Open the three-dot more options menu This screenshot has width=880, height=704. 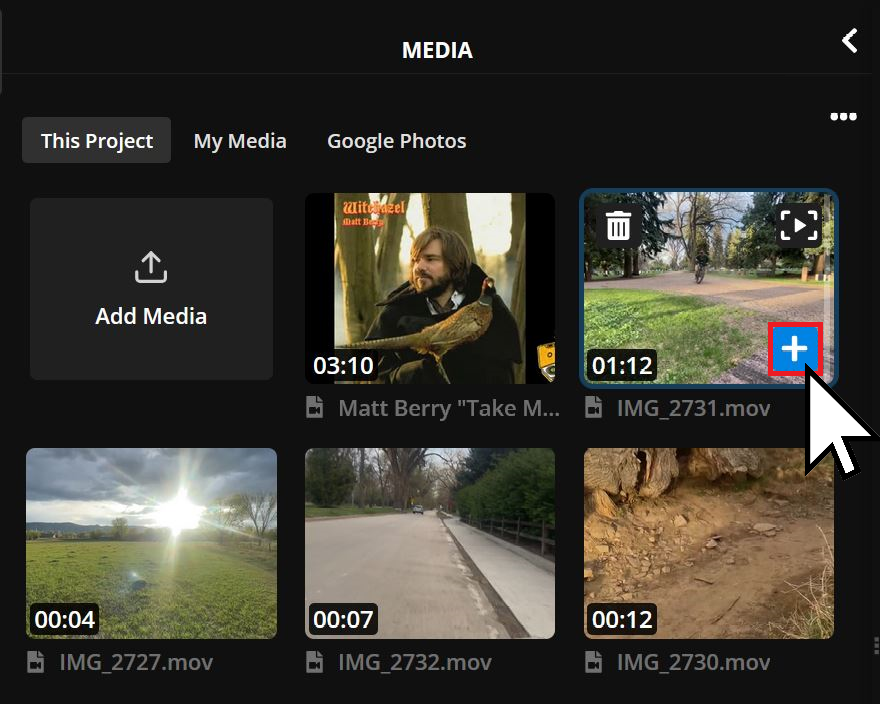(843, 117)
